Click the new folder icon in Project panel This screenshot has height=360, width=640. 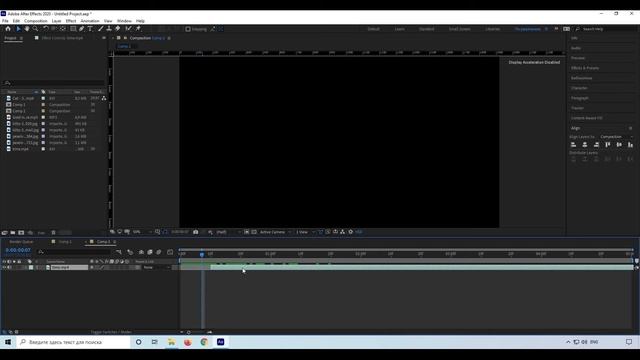pyautogui.click(x=13, y=233)
